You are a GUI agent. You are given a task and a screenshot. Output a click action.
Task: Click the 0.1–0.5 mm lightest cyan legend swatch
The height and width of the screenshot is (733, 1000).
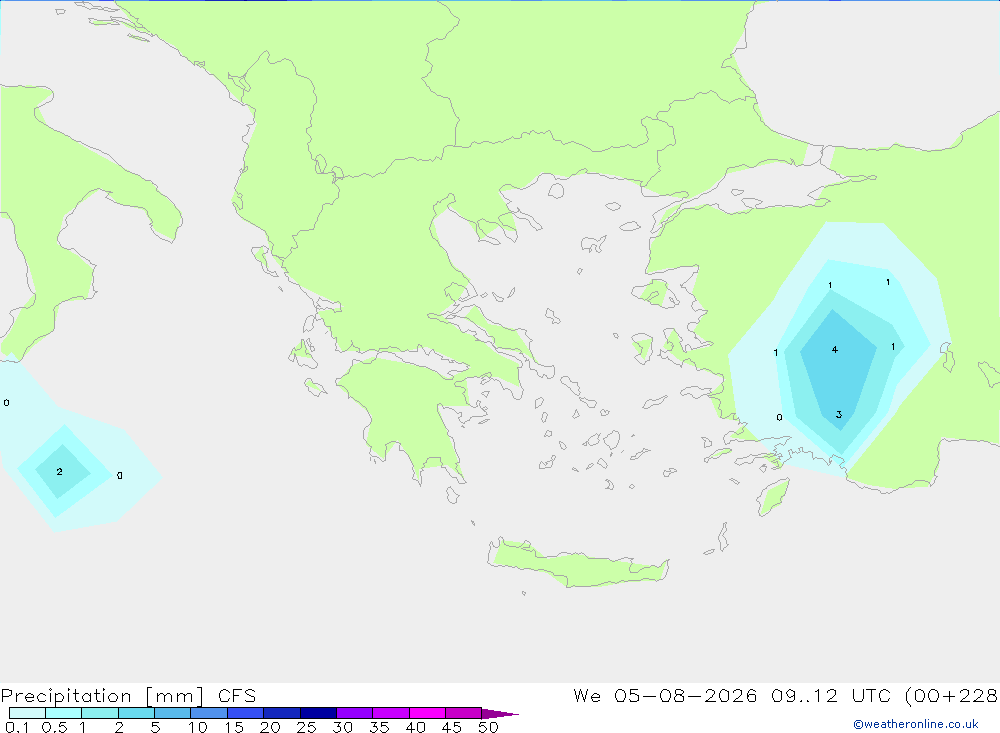27,713
